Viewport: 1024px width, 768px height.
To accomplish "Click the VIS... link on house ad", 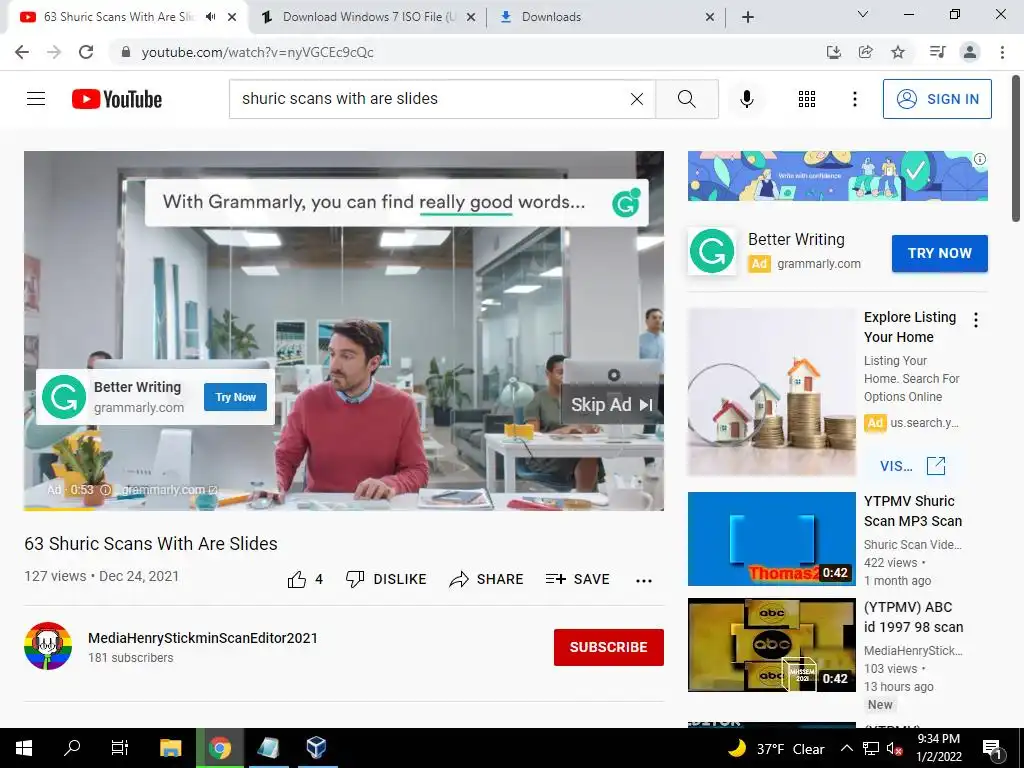I will click(x=912, y=466).
